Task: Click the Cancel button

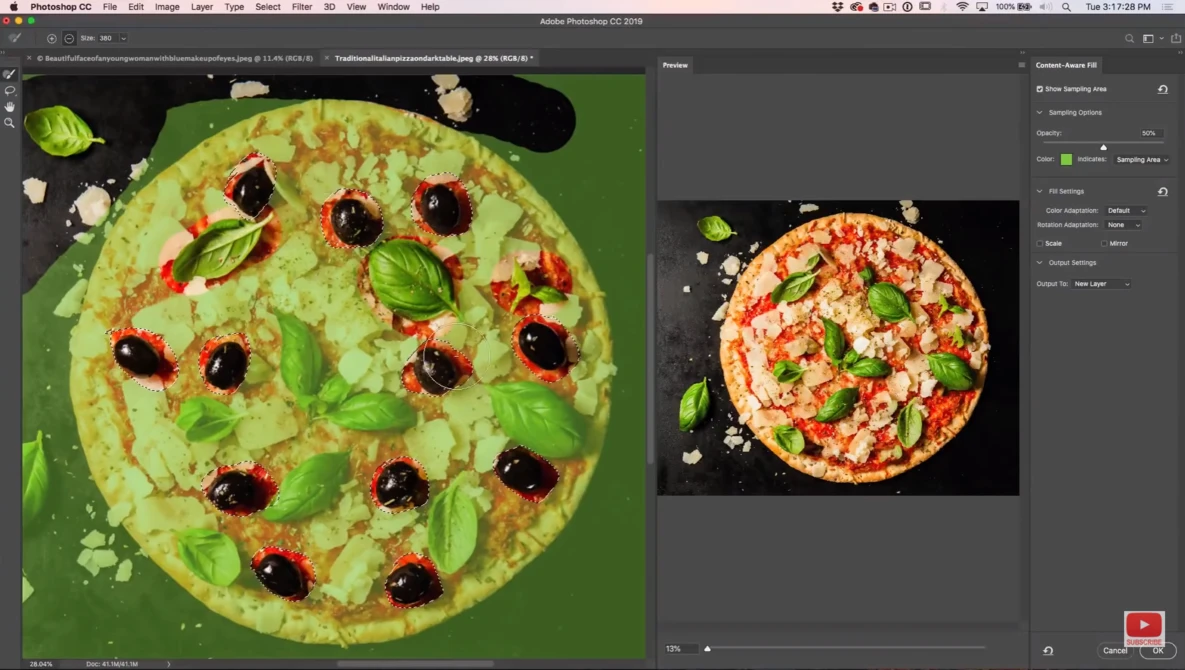Action: coord(1115,650)
